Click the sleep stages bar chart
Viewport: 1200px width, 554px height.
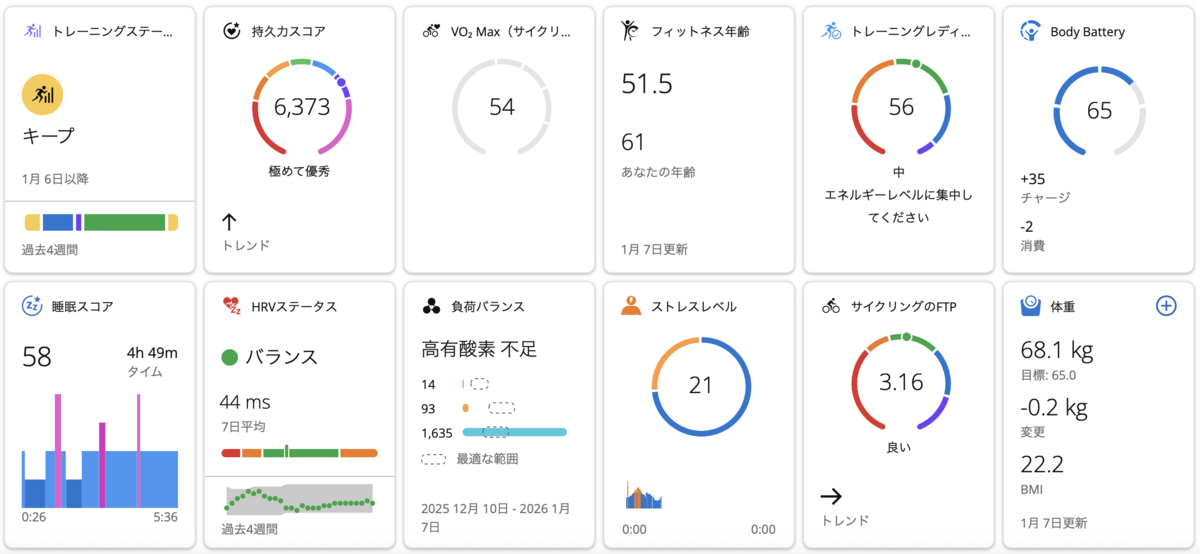100,450
